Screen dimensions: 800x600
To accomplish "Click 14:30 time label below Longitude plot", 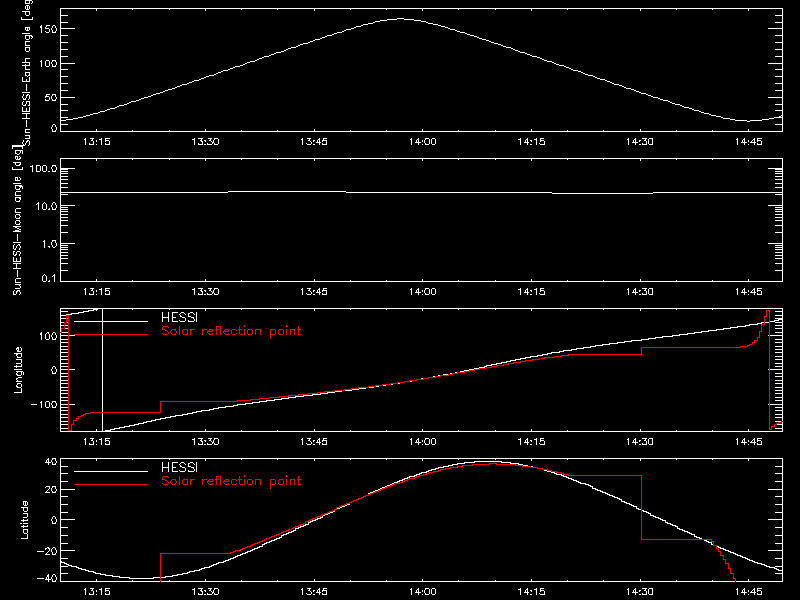I will (x=640, y=441).
